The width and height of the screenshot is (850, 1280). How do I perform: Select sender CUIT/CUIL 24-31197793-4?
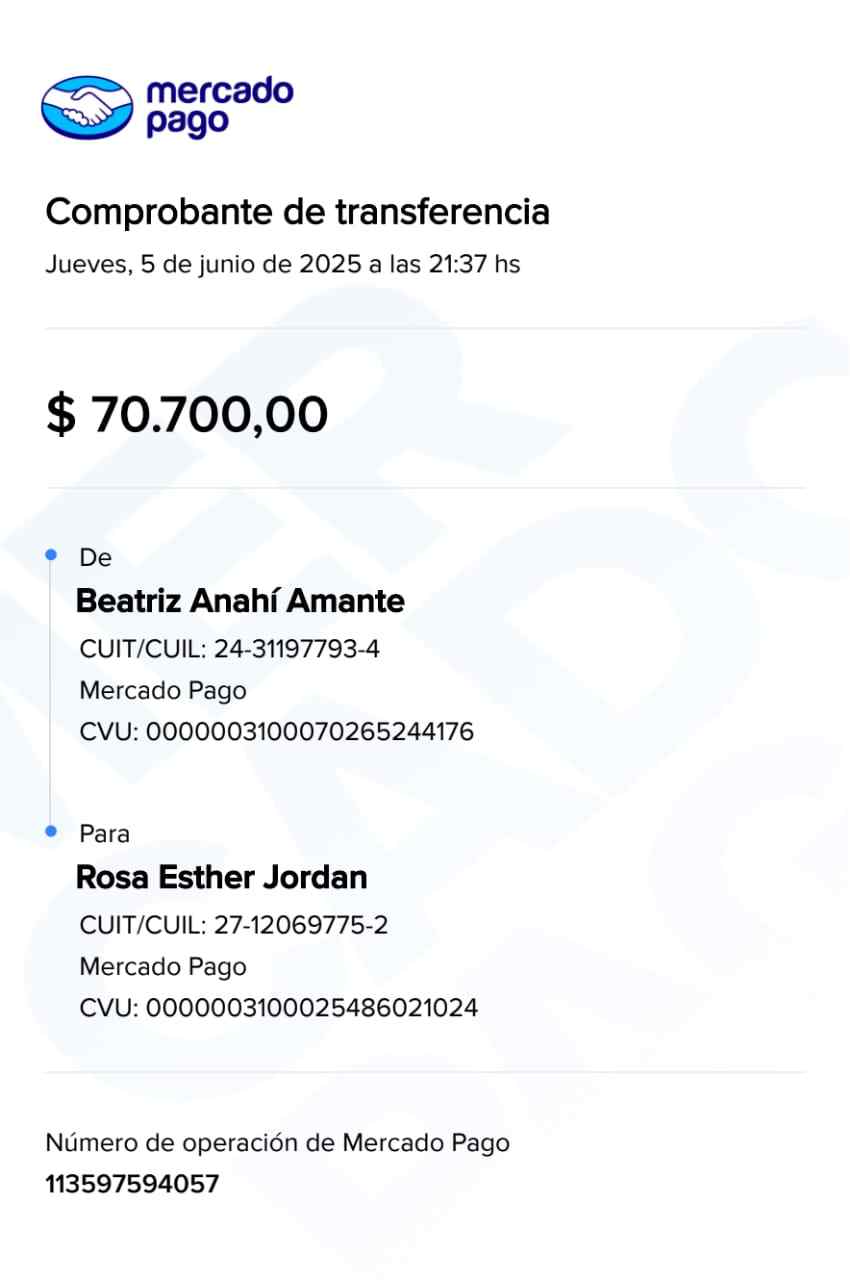point(230,649)
